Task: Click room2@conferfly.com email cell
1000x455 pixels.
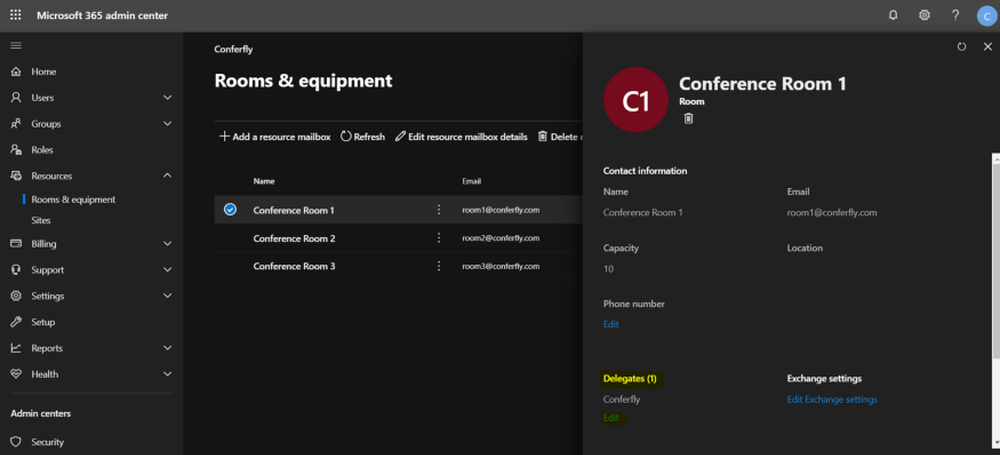Action: [x=501, y=238]
